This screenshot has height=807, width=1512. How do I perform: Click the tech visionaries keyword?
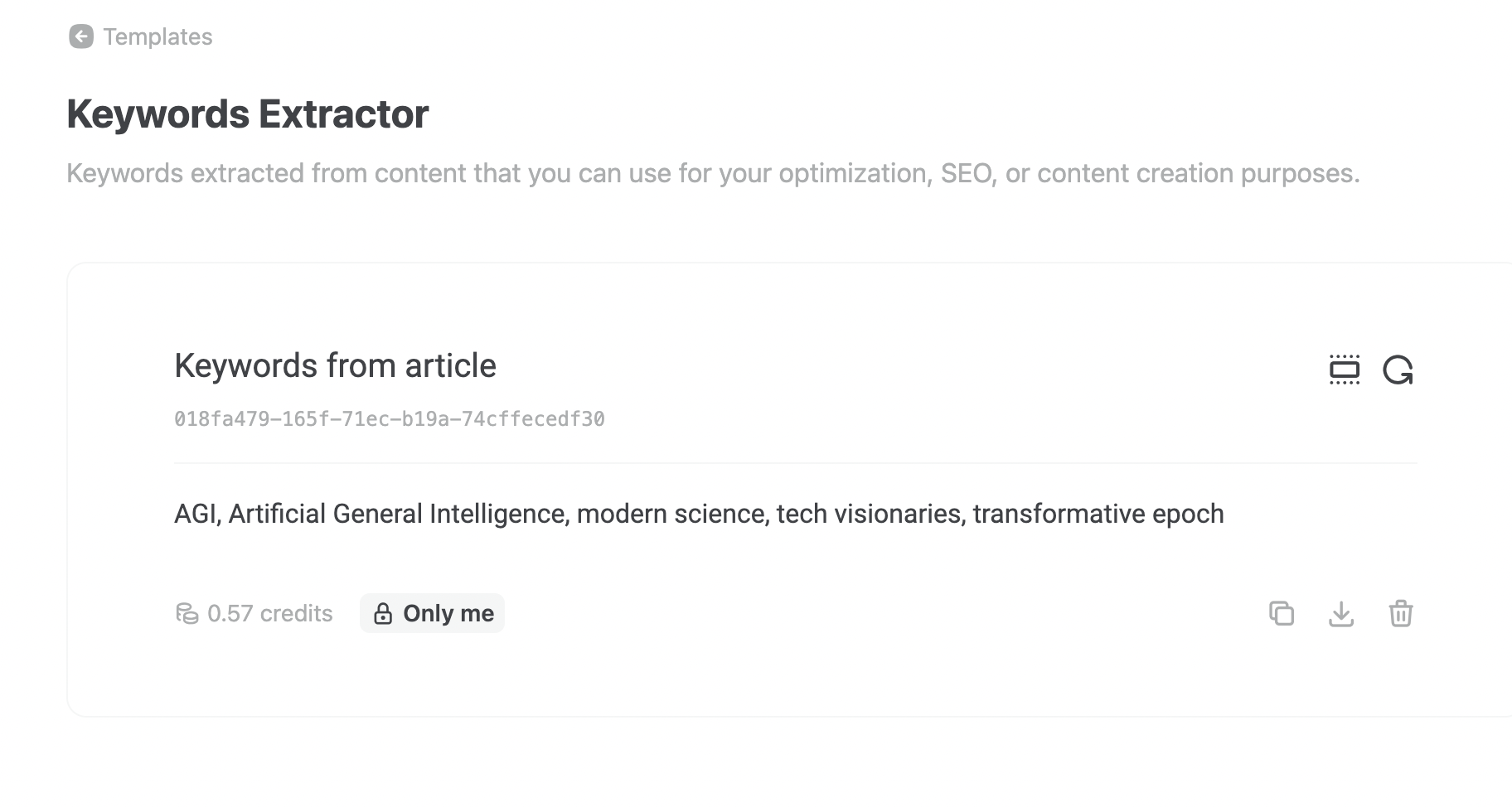[x=870, y=514]
